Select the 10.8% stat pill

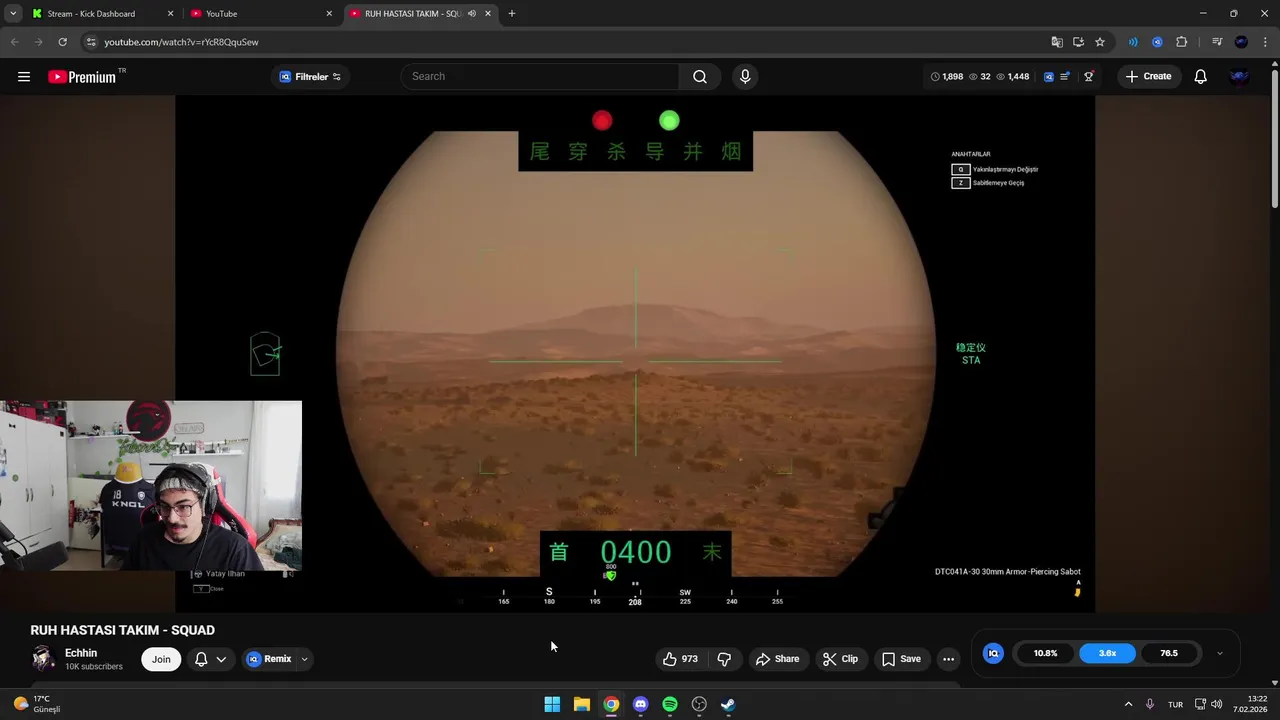[1045, 653]
